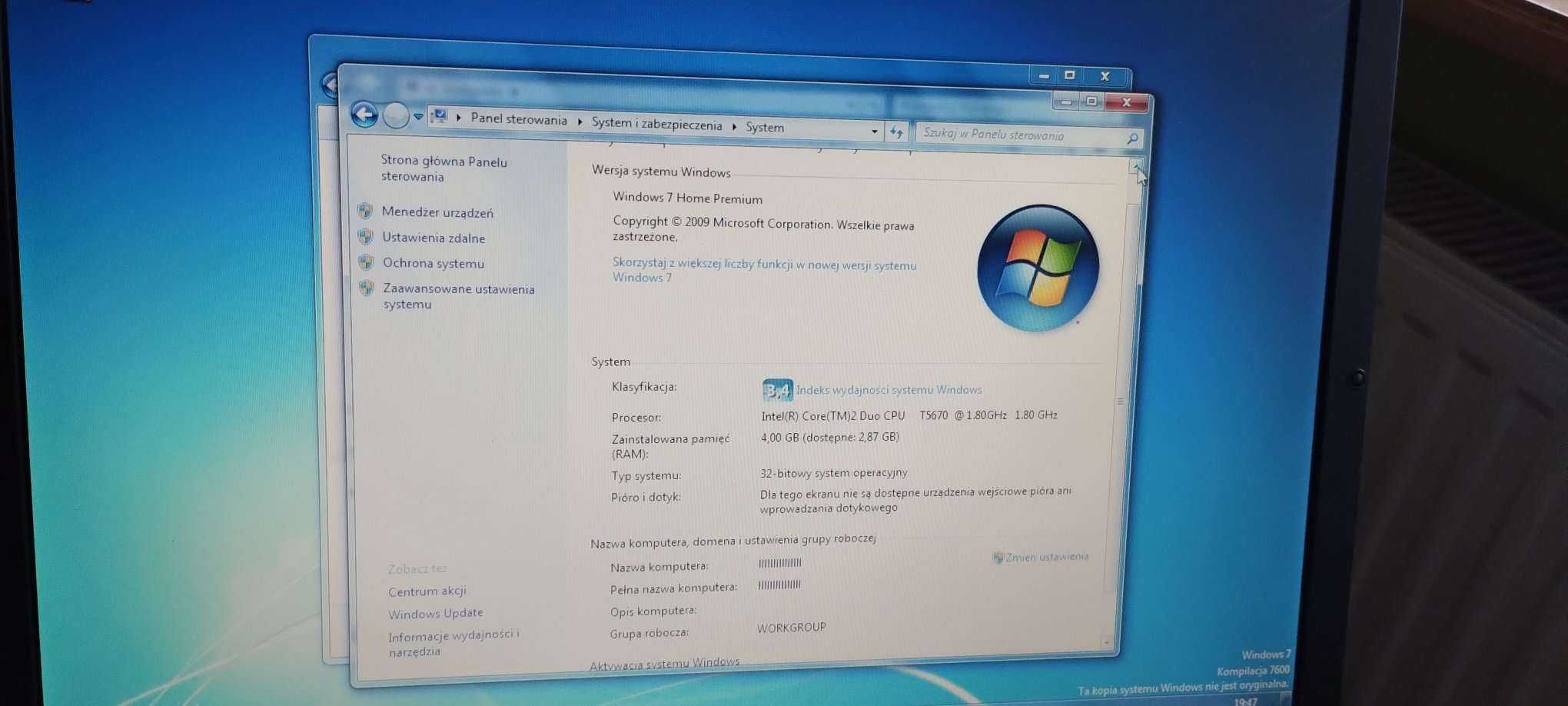
Task: Close the System window
Action: 1127,103
